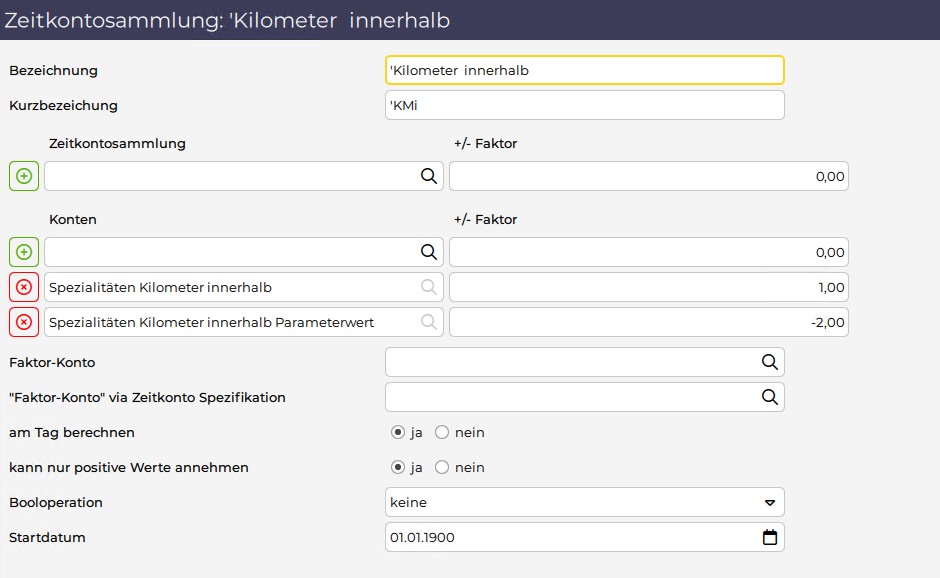This screenshot has height=578, width=940.
Task: Click the search magnifier in Zeitkontosammlung field
Action: coord(429,176)
